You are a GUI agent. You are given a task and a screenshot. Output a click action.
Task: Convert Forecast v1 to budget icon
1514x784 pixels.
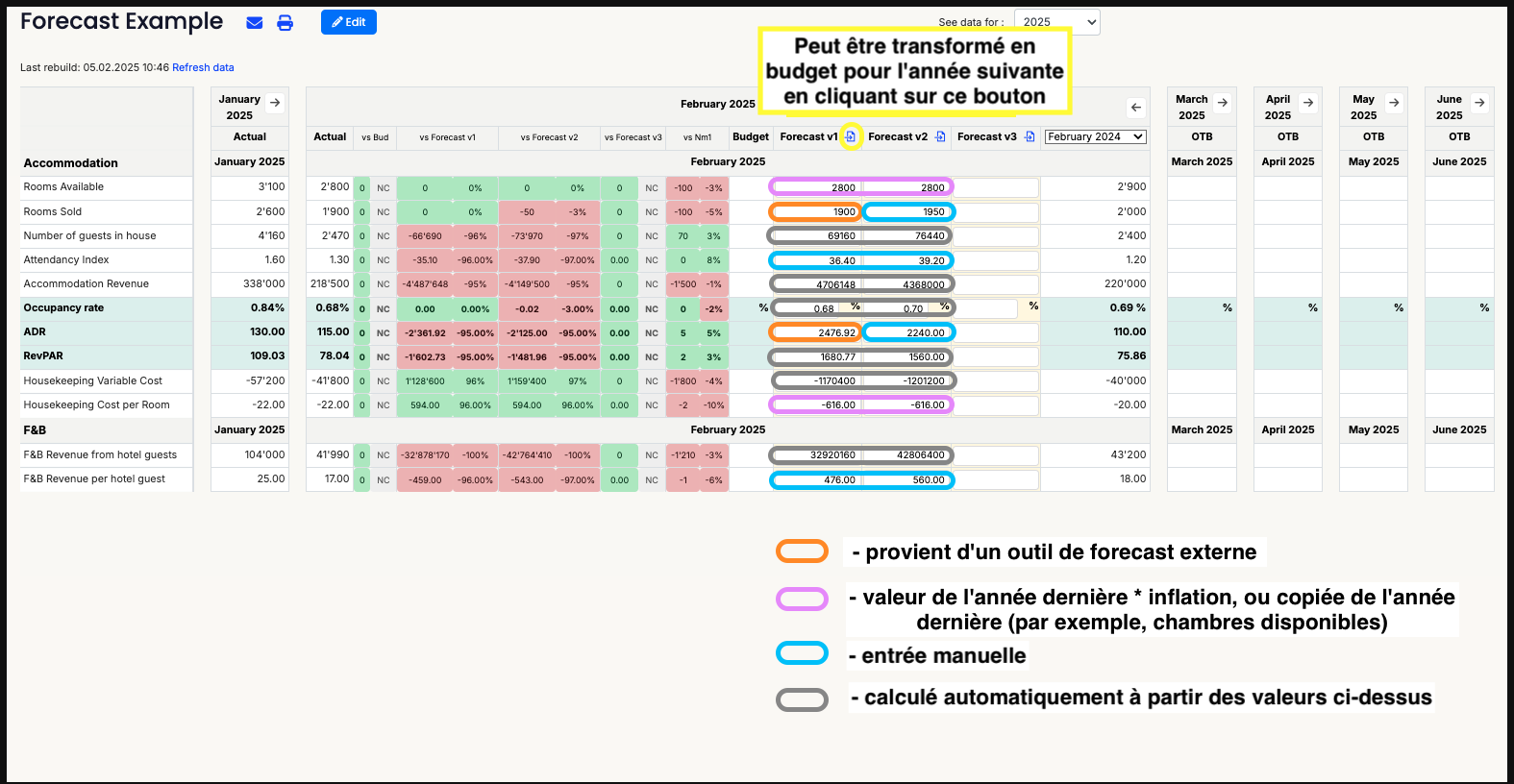pyautogui.click(x=851, y=137)
